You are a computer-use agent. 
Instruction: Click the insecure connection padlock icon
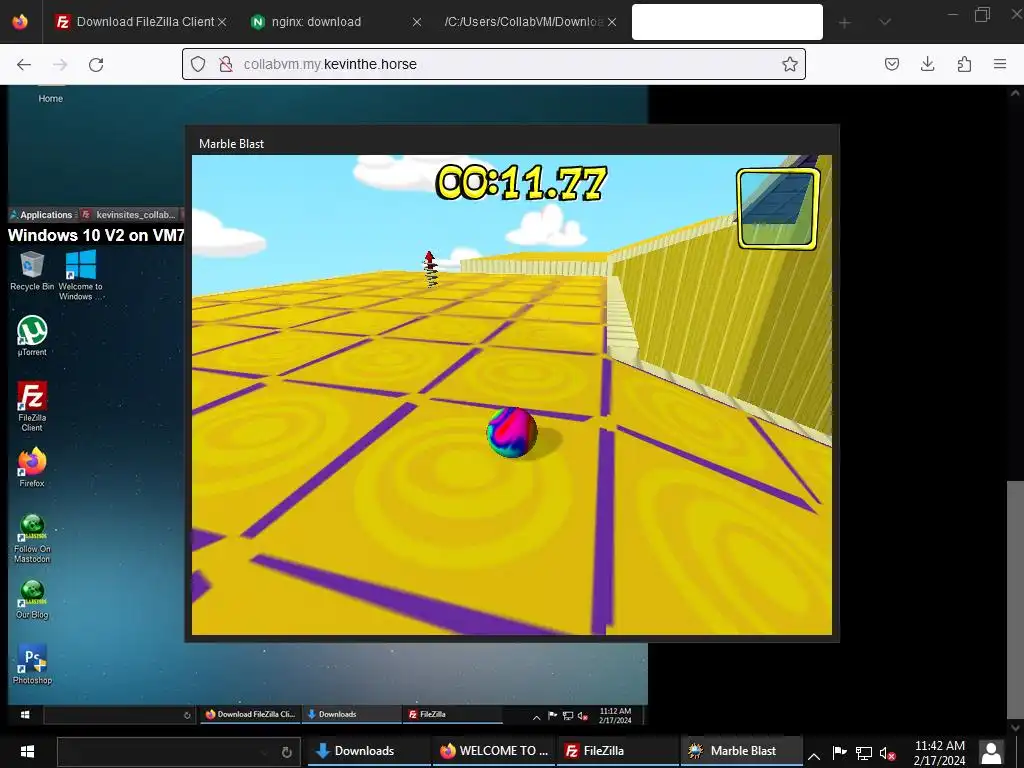[x=226, y=64]
